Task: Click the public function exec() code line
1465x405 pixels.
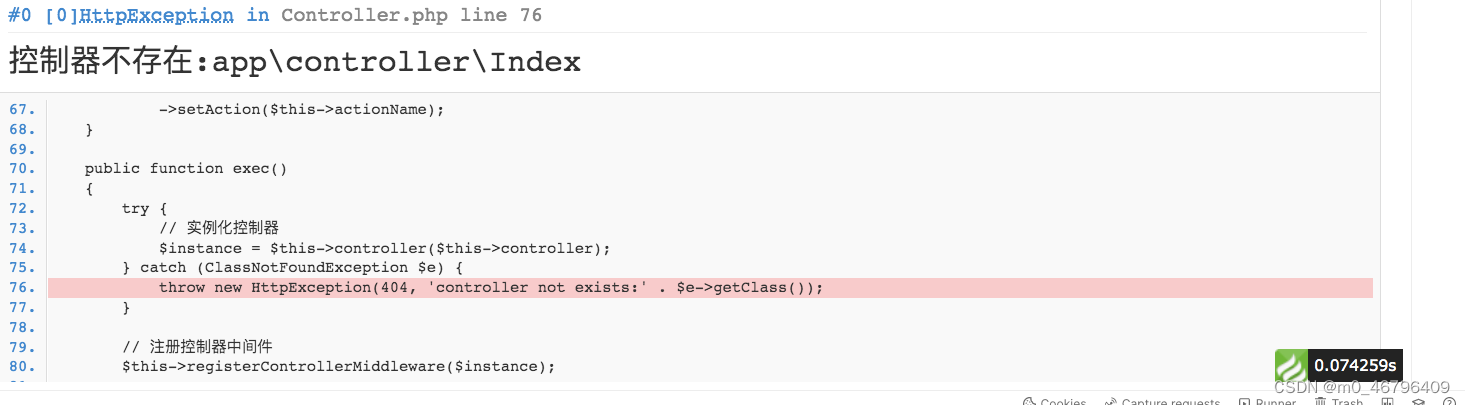Action: [186, 168]
